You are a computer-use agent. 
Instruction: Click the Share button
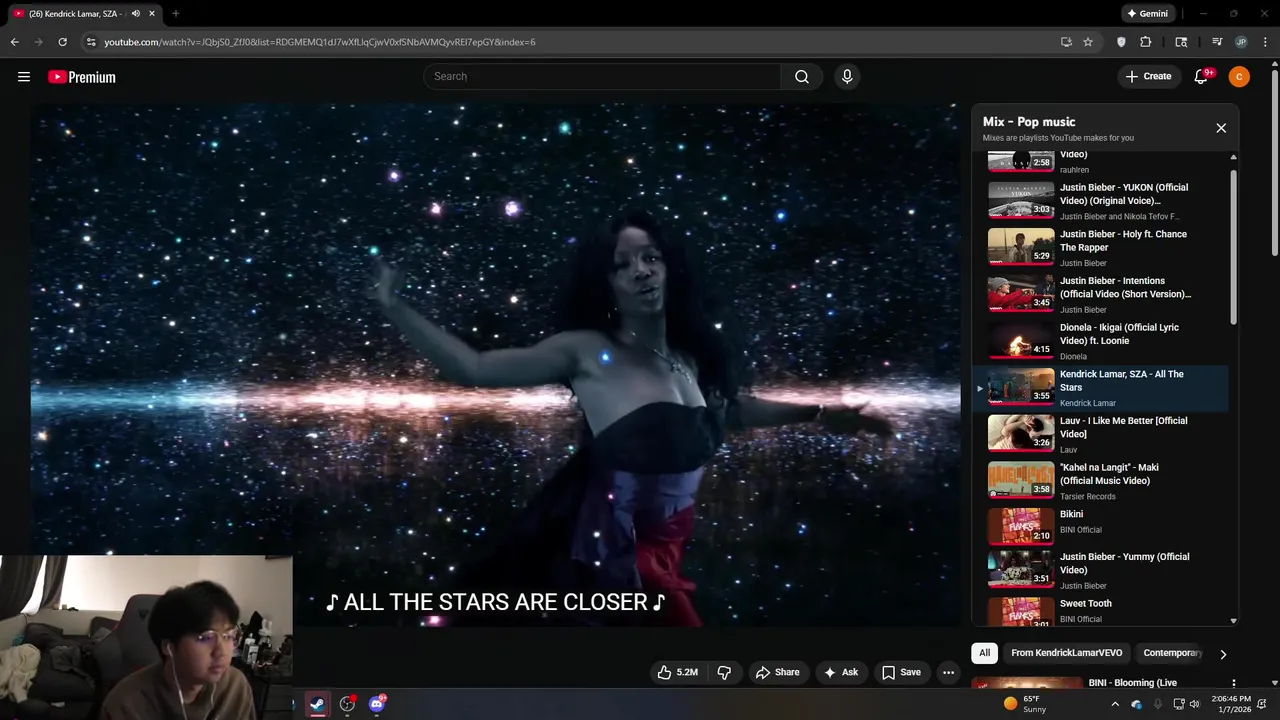(777, 672)
